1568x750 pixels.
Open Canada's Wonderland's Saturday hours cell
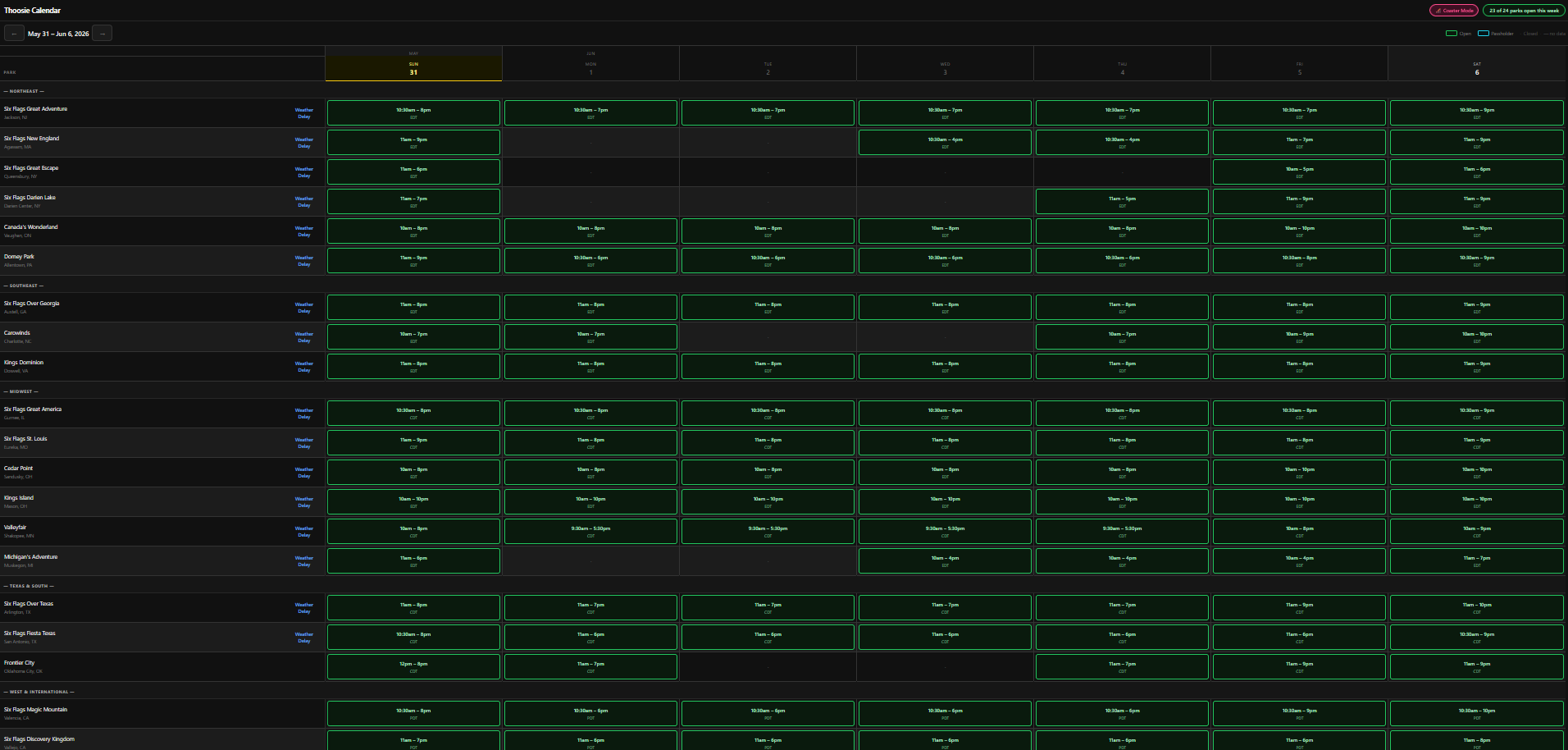pos(1477,231)
